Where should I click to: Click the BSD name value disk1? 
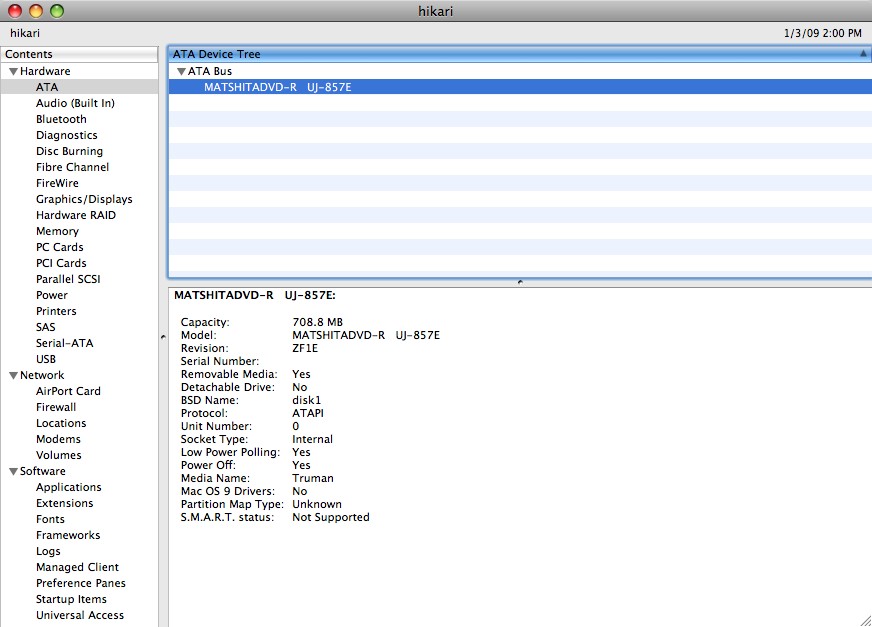coord(306,400)
